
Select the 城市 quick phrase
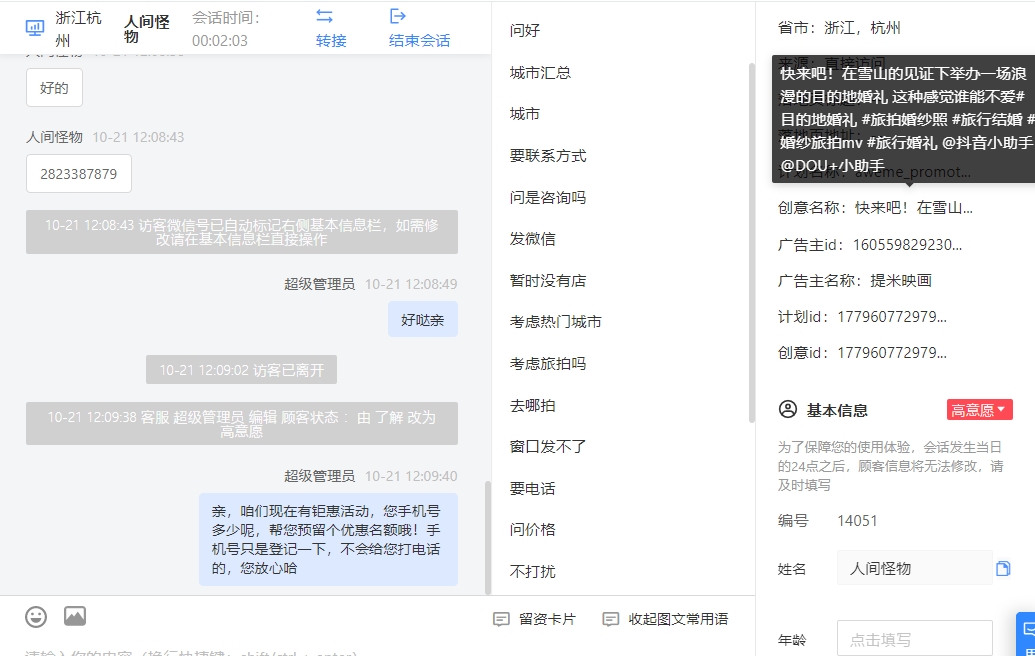point(525,114)
